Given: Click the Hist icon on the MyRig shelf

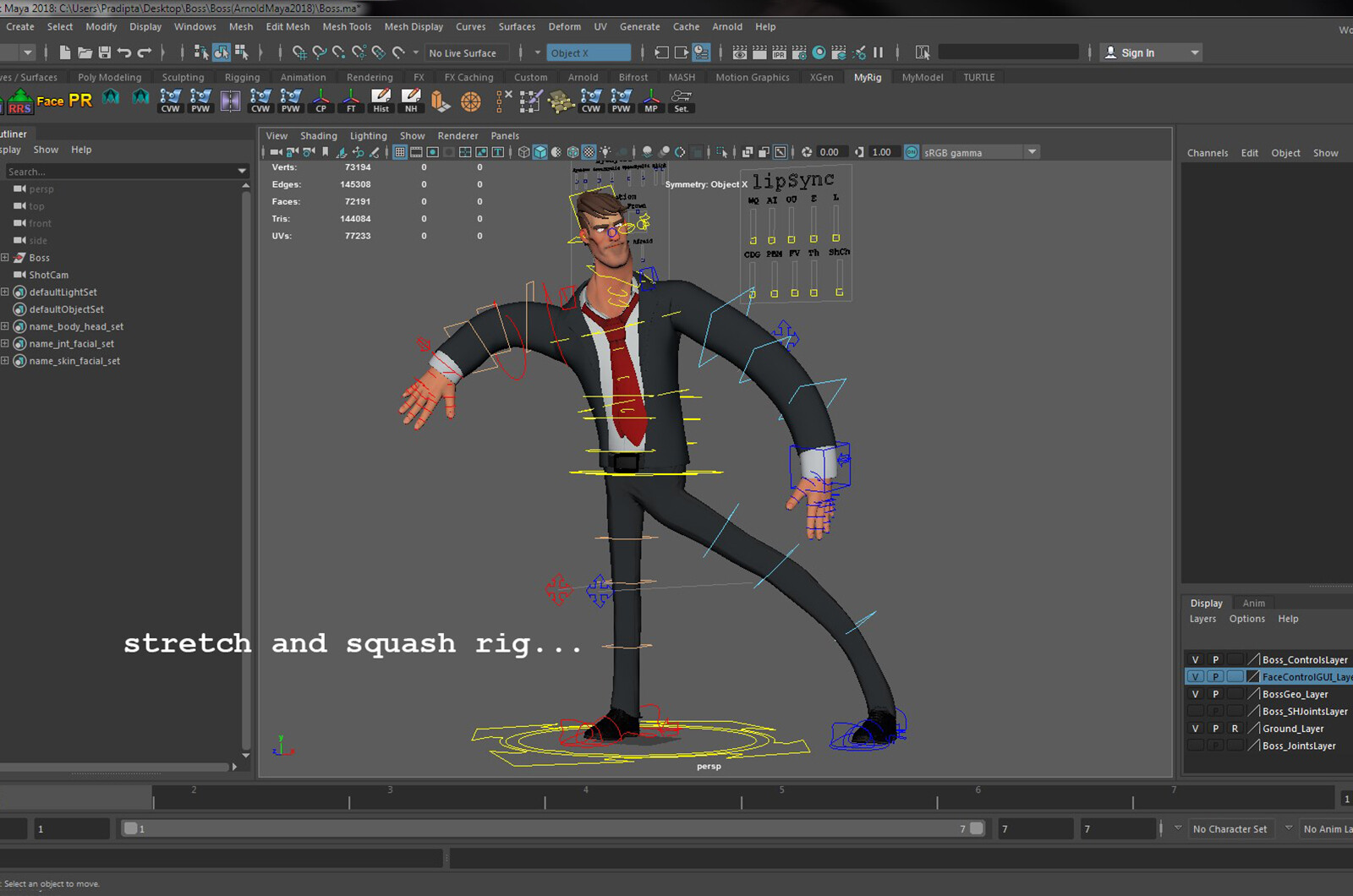Looking at the screenshot, I should (381, 101).
